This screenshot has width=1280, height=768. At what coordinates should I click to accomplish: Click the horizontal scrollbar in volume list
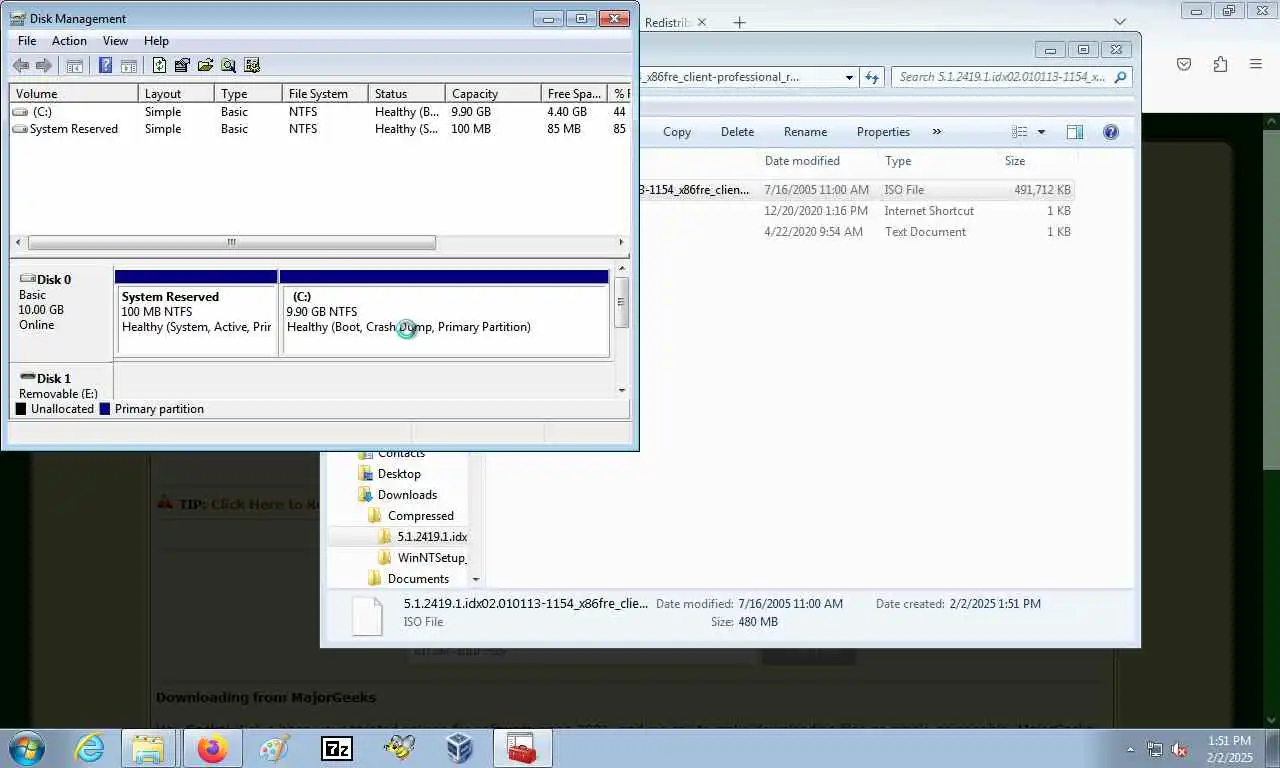(x=231, y=242)
